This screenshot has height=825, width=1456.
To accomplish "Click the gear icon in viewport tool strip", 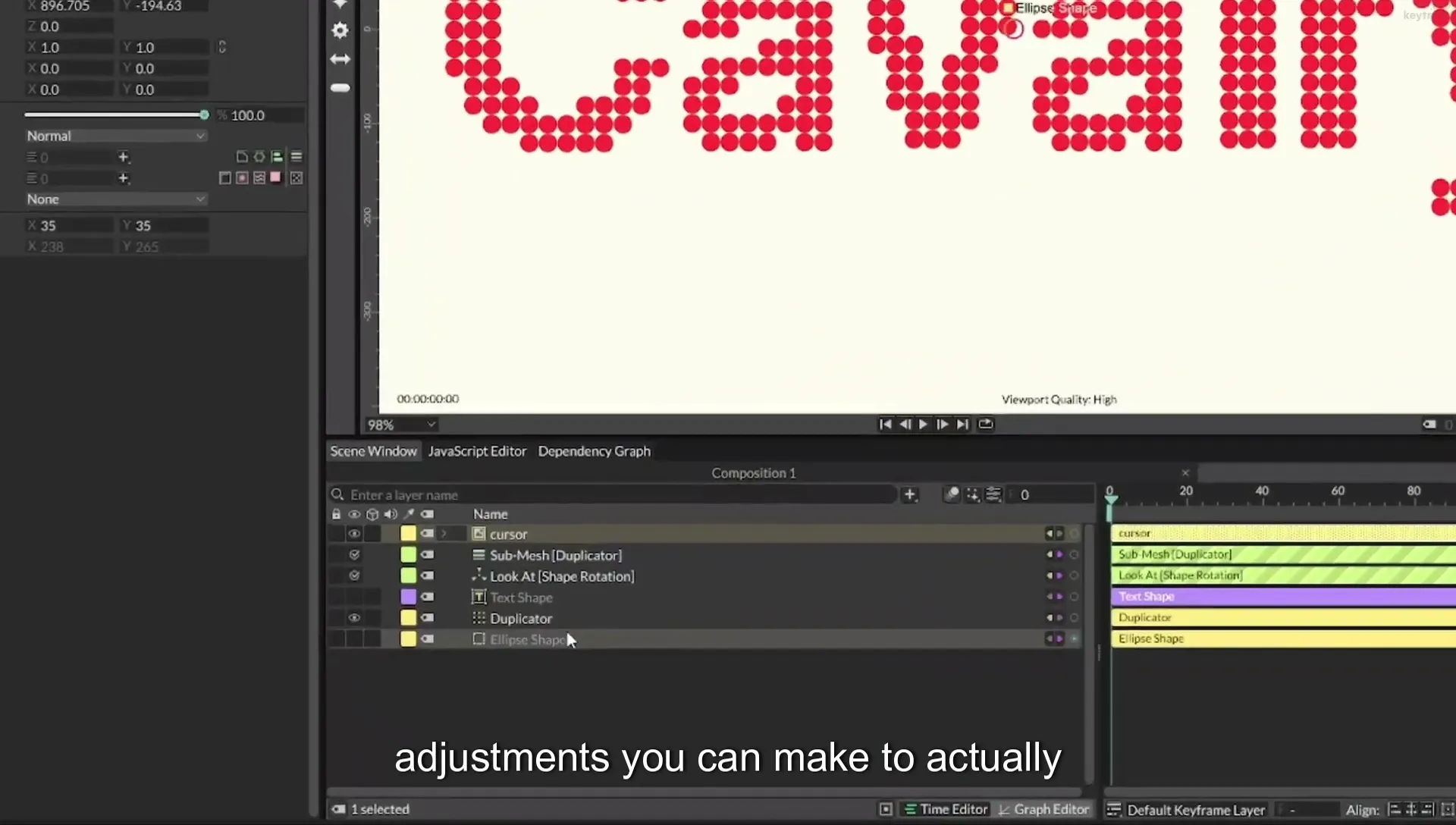I will (x=340, y=30).
